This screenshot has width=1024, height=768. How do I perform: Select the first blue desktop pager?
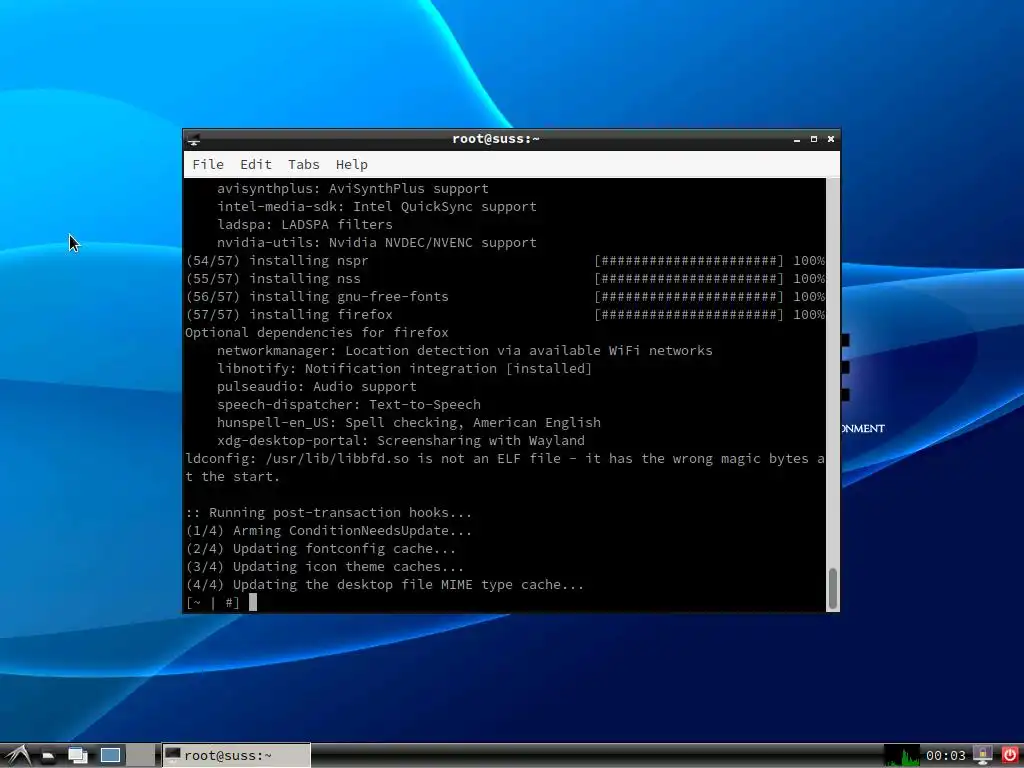click(110, 756)
